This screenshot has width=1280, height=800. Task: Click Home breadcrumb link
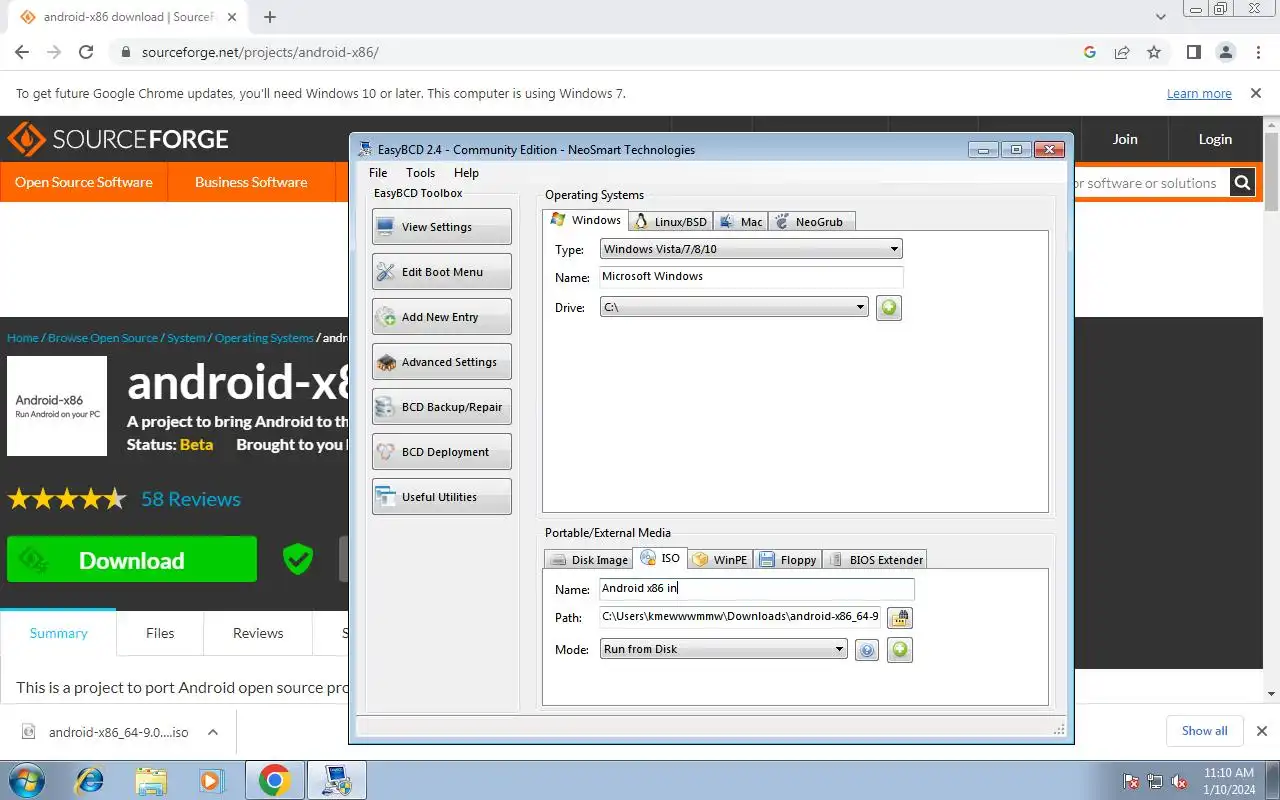23,338
